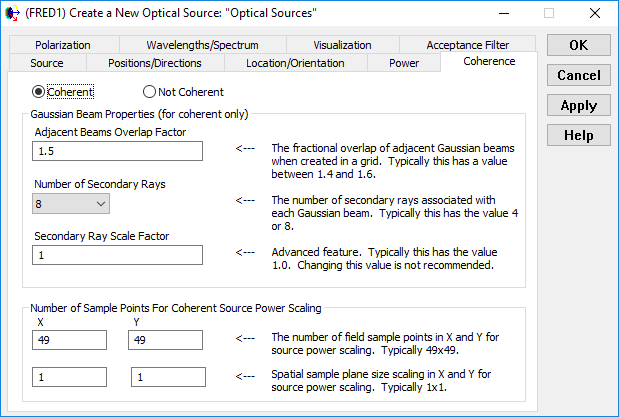Select the Not Coherent option

(x=150, y=92)
